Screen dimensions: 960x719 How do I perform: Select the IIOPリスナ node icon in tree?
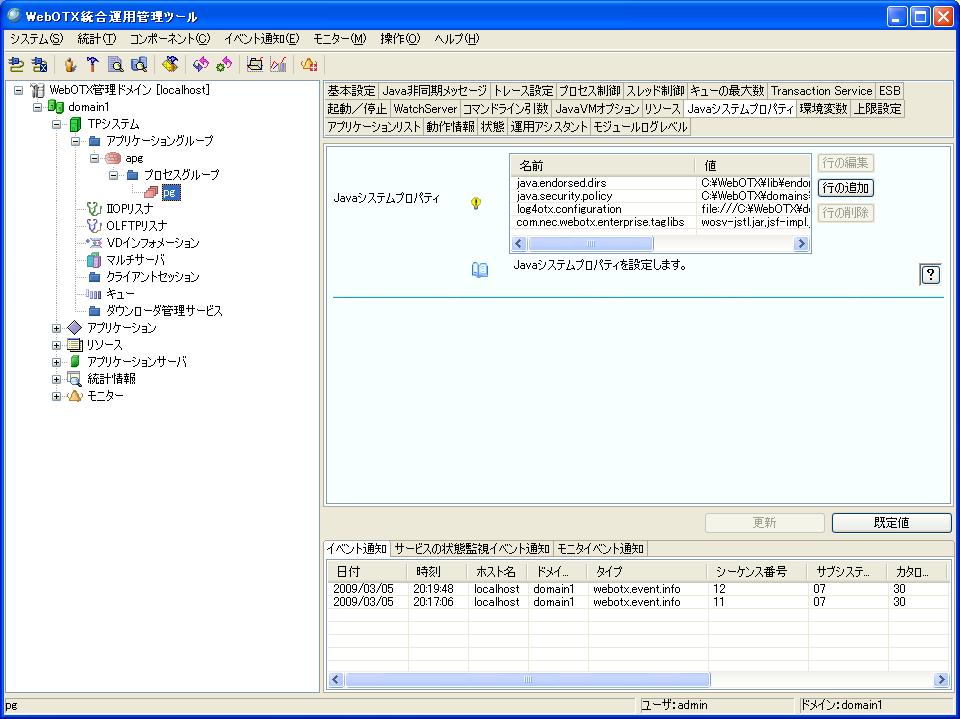point(94,208)
